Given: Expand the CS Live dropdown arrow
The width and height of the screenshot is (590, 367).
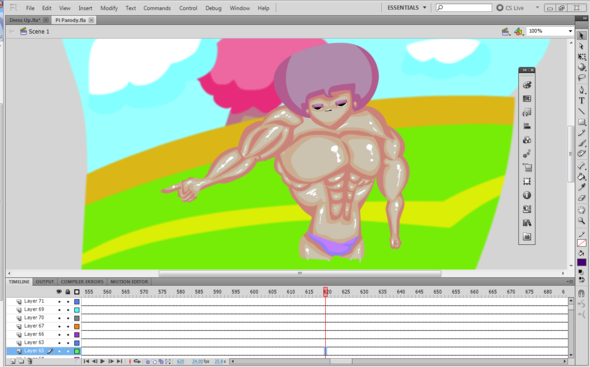Looking at the screenshot, I should (537, 8).
